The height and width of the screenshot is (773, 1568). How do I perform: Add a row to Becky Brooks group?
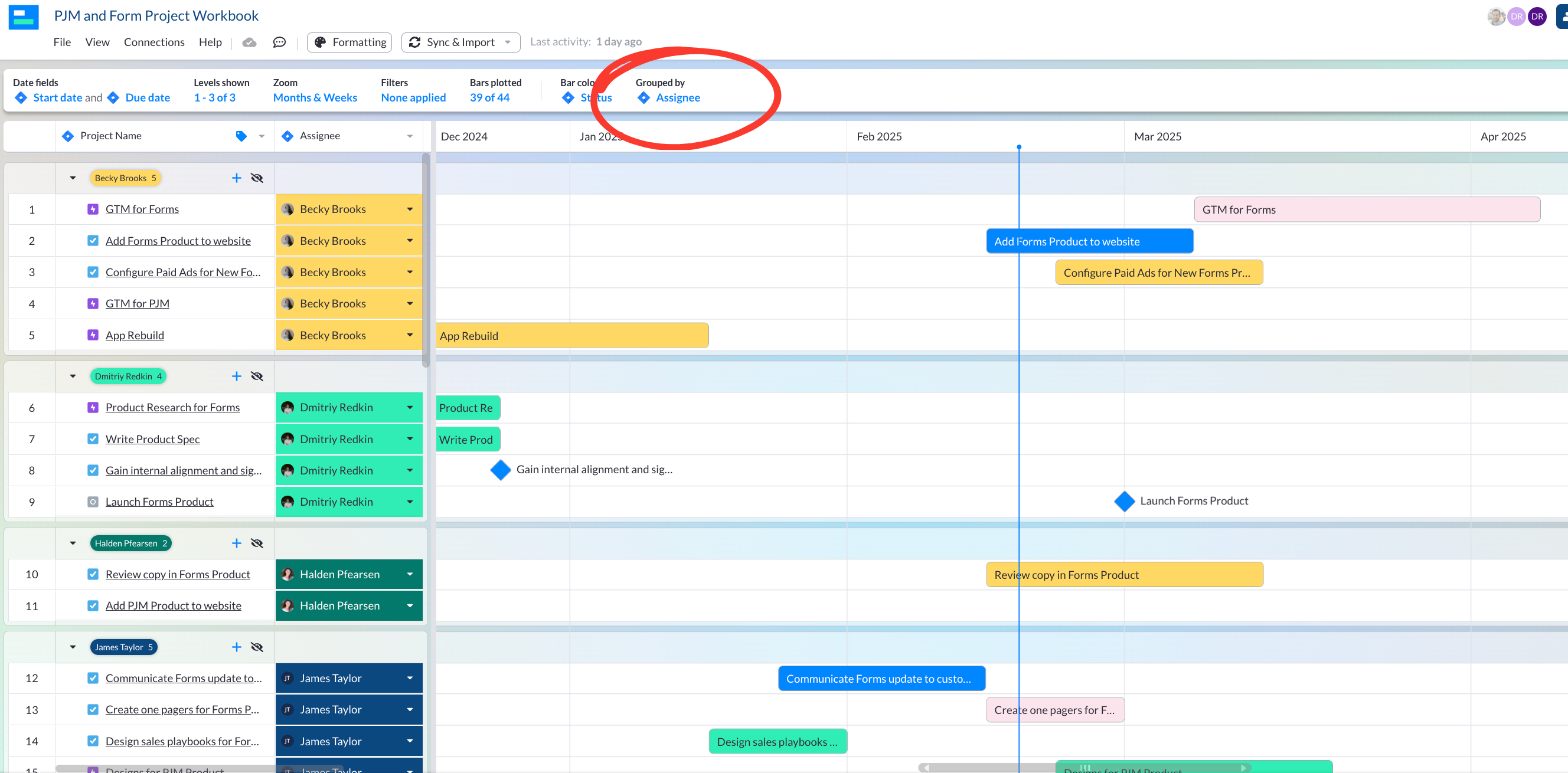point(237,178)
